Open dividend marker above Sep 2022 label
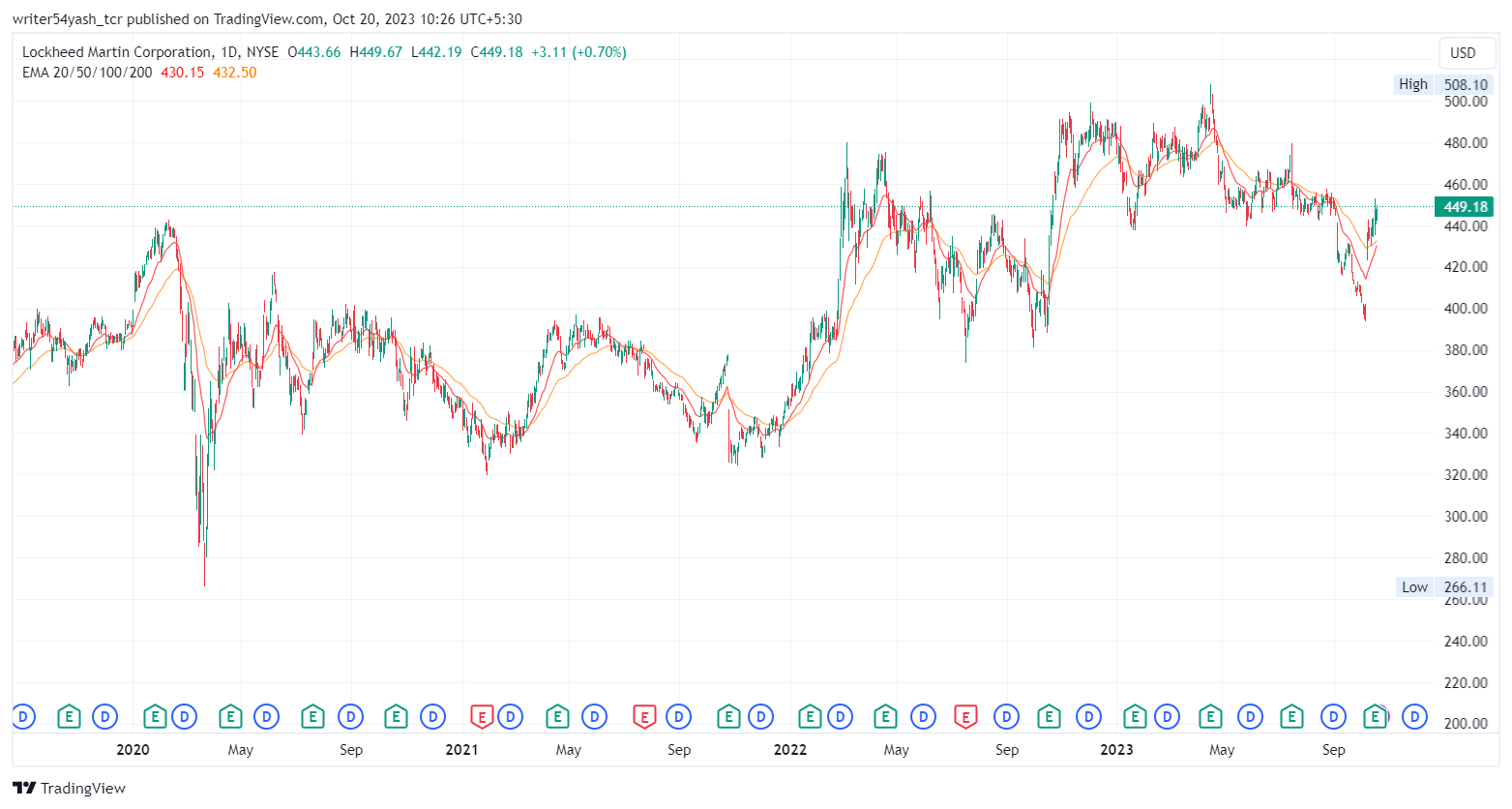The width and height of the screenshot is (1512, 809). click(x=1007, y=717)
